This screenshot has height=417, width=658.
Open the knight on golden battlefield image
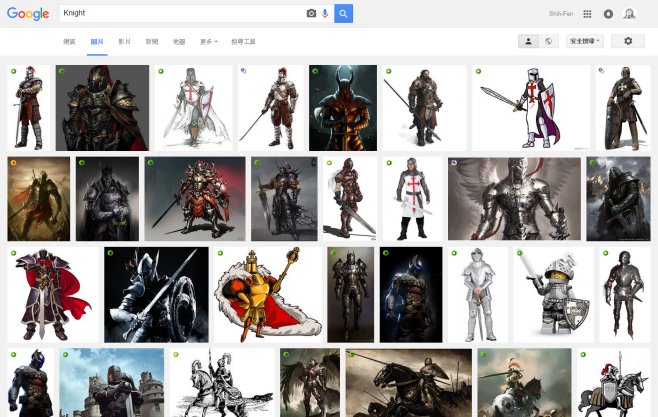point(39,199)
